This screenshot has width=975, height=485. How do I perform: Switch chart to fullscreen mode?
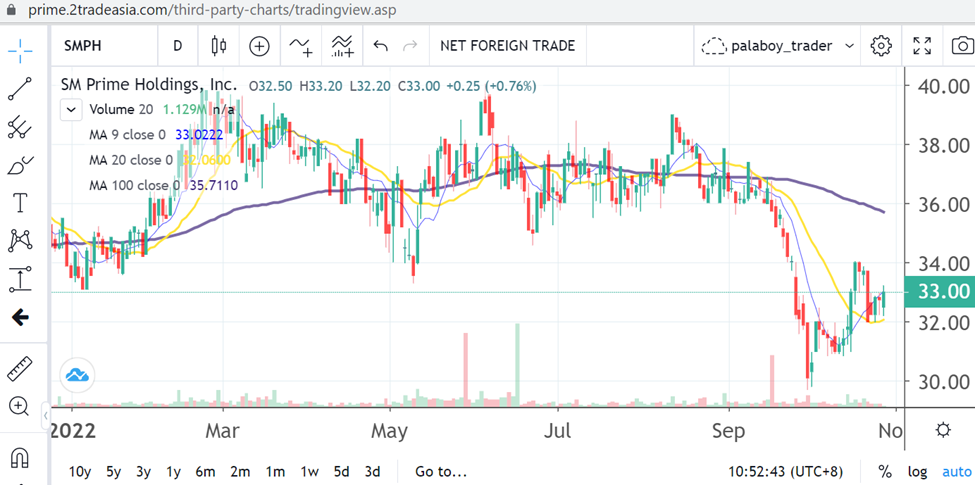click(922, 45)
